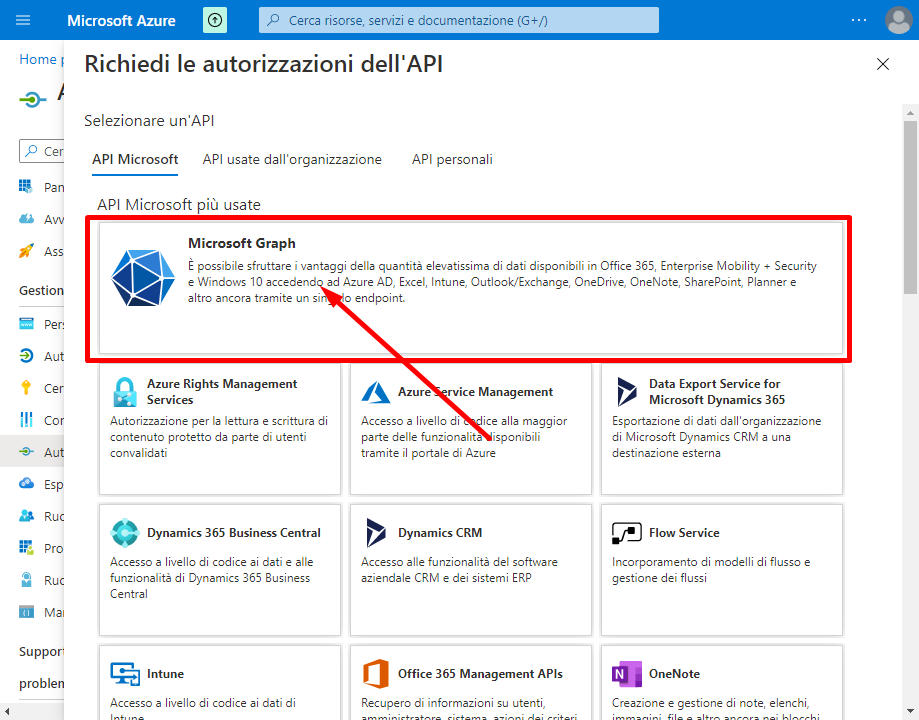The image size is (919, 720).
Task: Click the Dynamics 365 Business Central icon
Action: pyautogui.click(x=124, y=533)
